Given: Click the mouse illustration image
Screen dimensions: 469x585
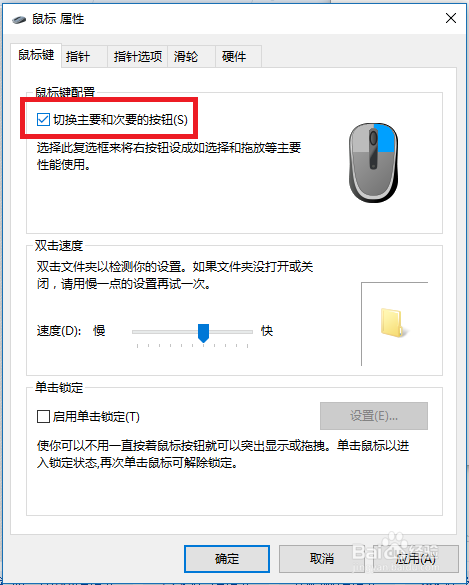Looking at the screenshot, I should [x=373, y=163].
